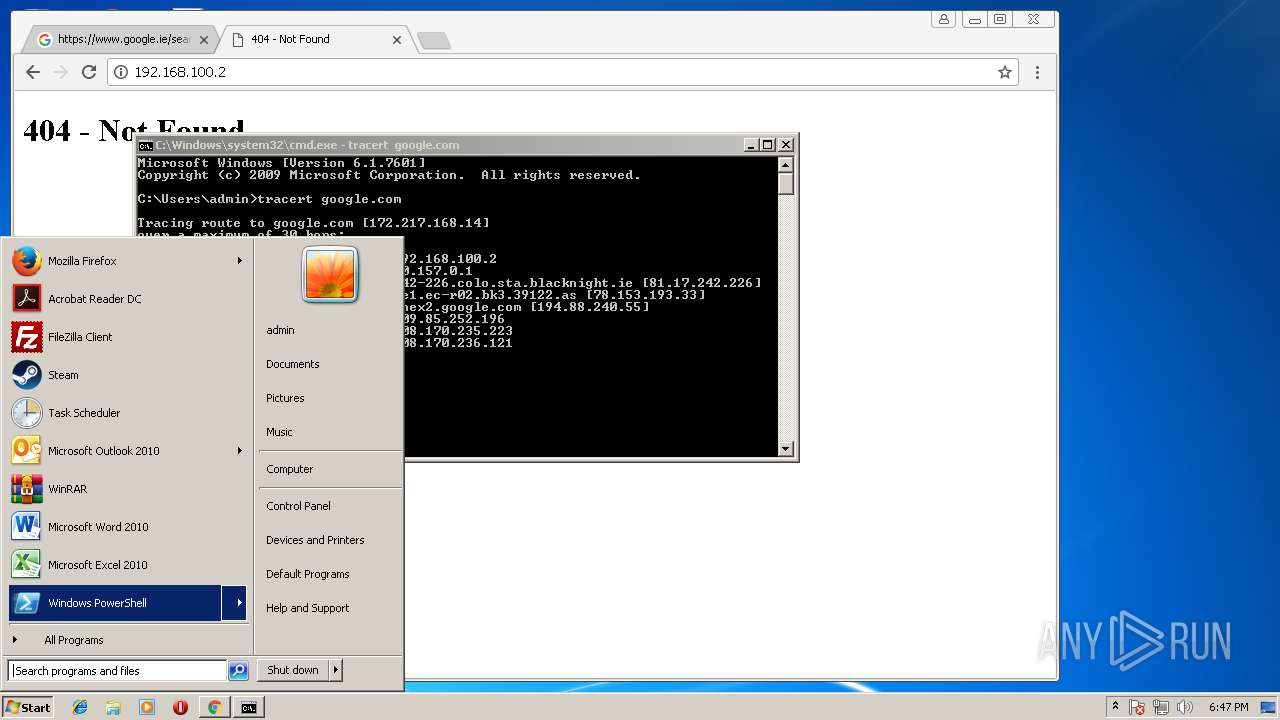Open Help and Support

308,608
